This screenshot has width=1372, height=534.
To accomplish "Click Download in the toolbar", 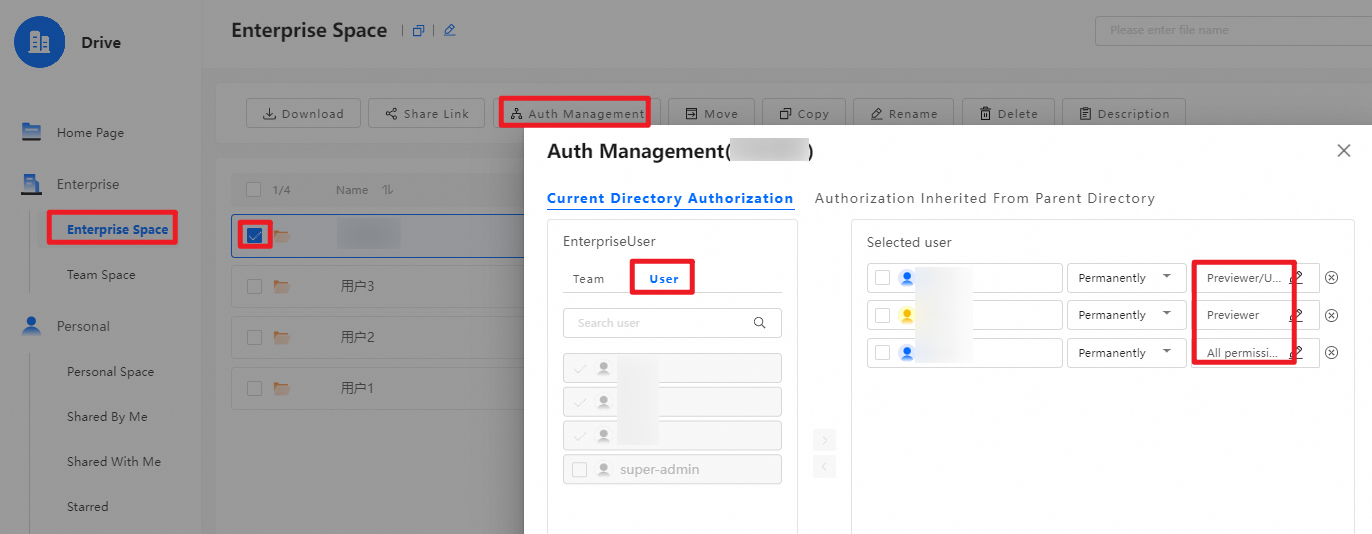I will [x=303, y=114].
